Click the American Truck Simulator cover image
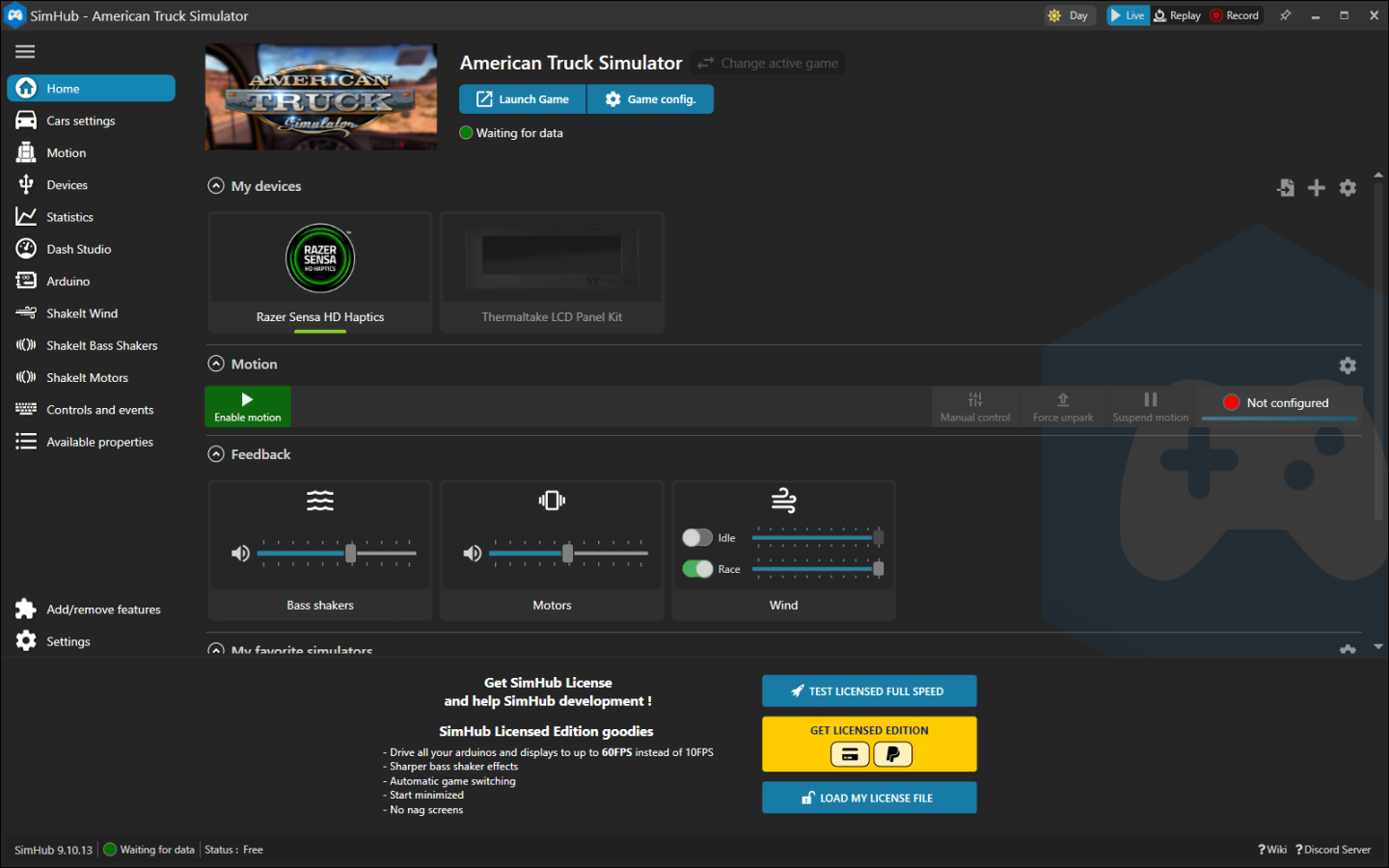The width and height of the screenshot is (1389, 868). click(321, 96)
